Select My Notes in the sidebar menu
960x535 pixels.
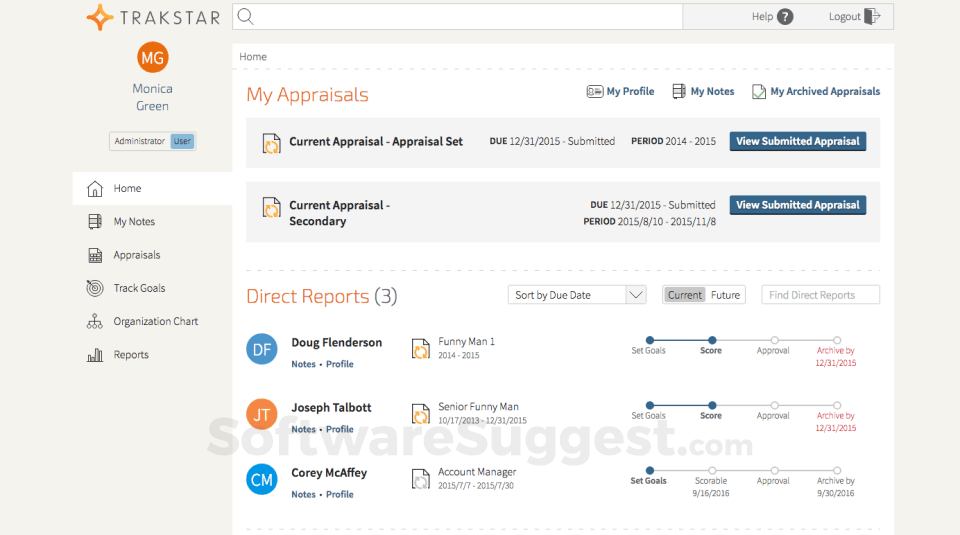134,222
